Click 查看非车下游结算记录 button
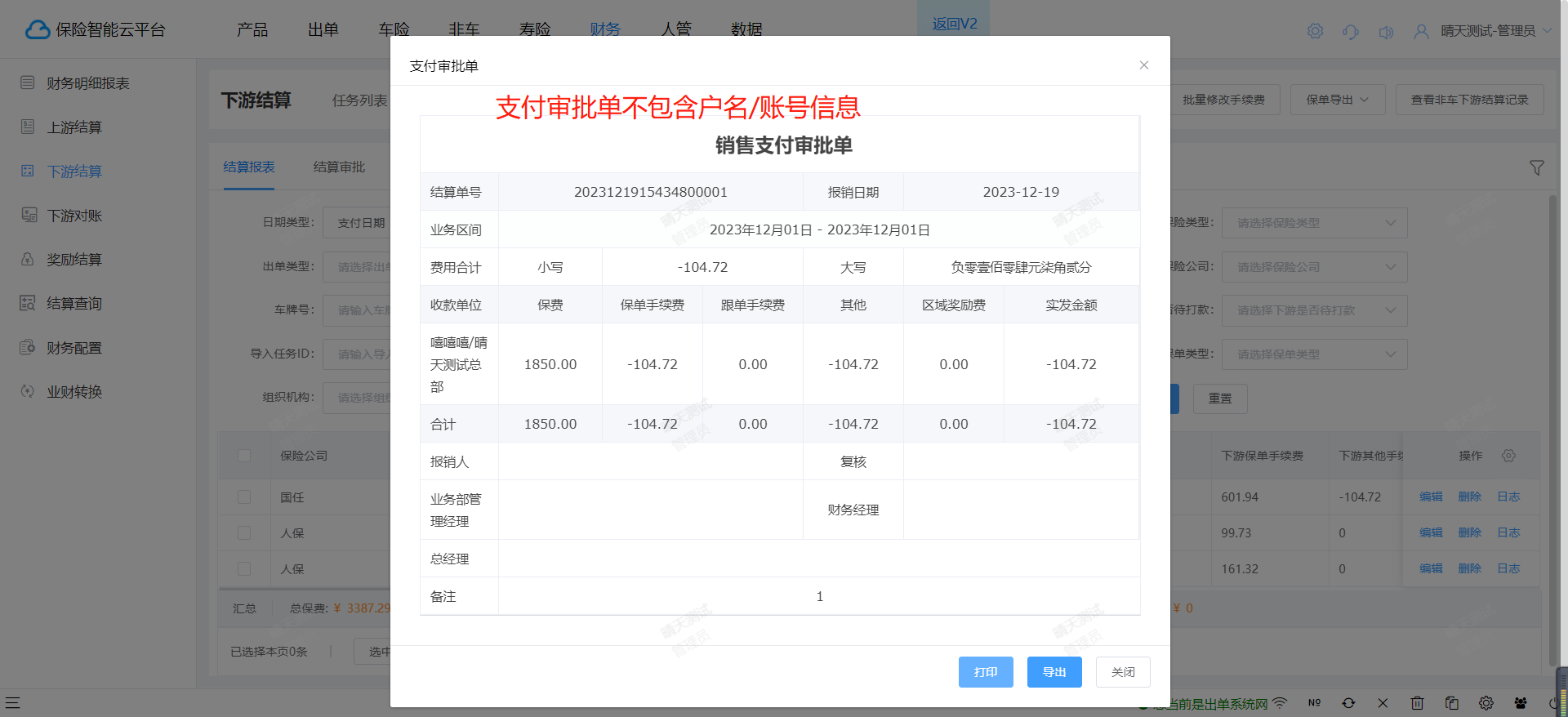This screenshot has width=1568, height=717. [1469, 100]
